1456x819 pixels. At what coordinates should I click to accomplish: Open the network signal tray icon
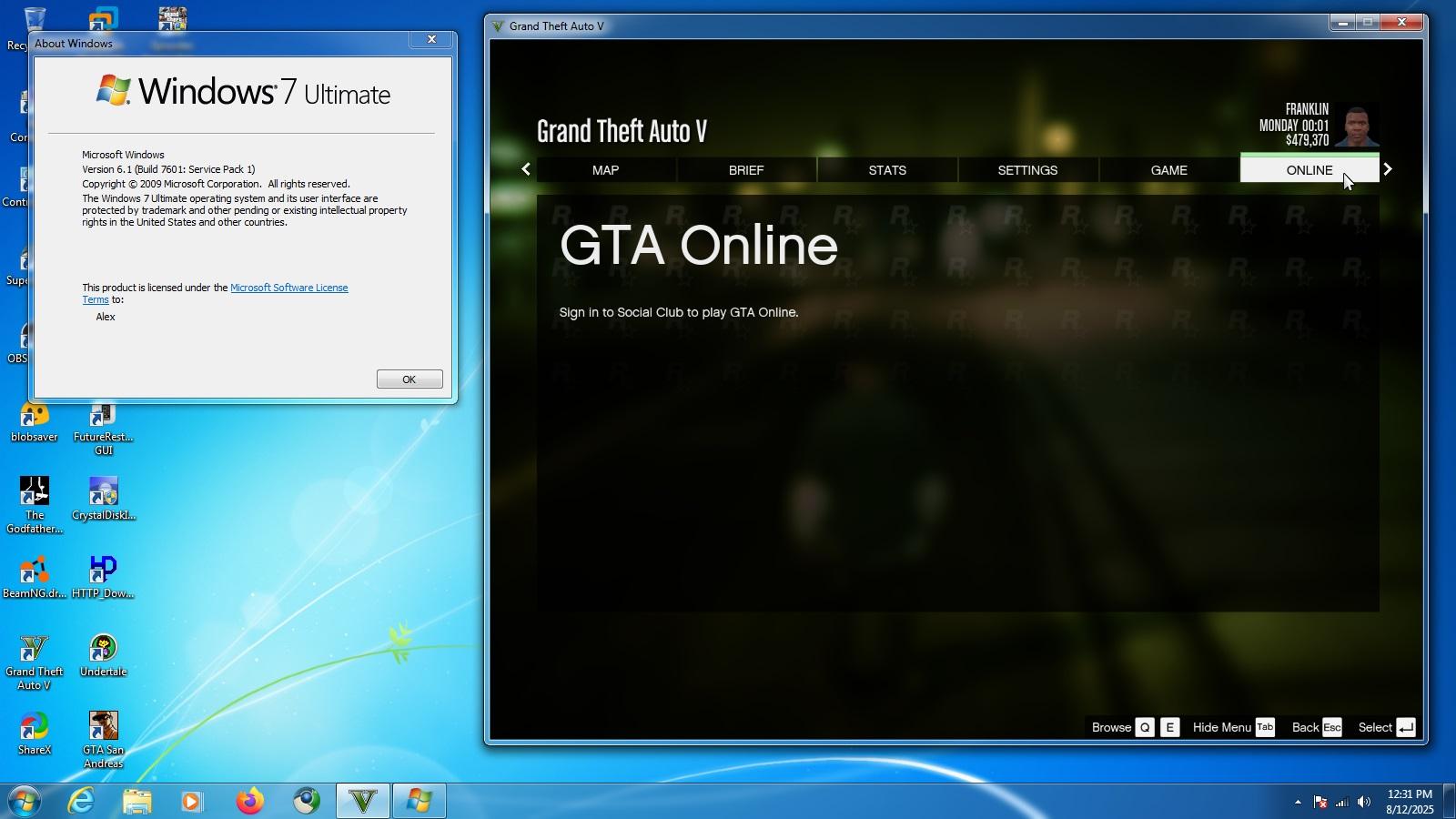[1341, 802]
